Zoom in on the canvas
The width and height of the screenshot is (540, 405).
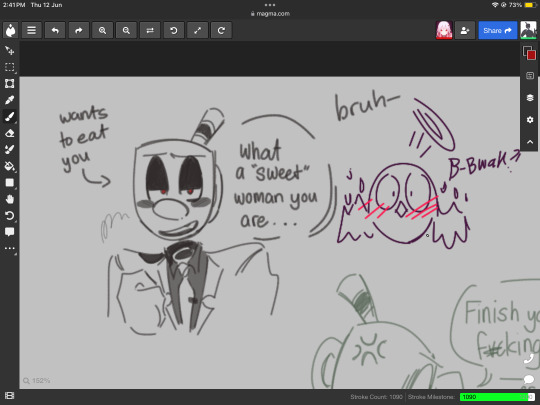103,30
